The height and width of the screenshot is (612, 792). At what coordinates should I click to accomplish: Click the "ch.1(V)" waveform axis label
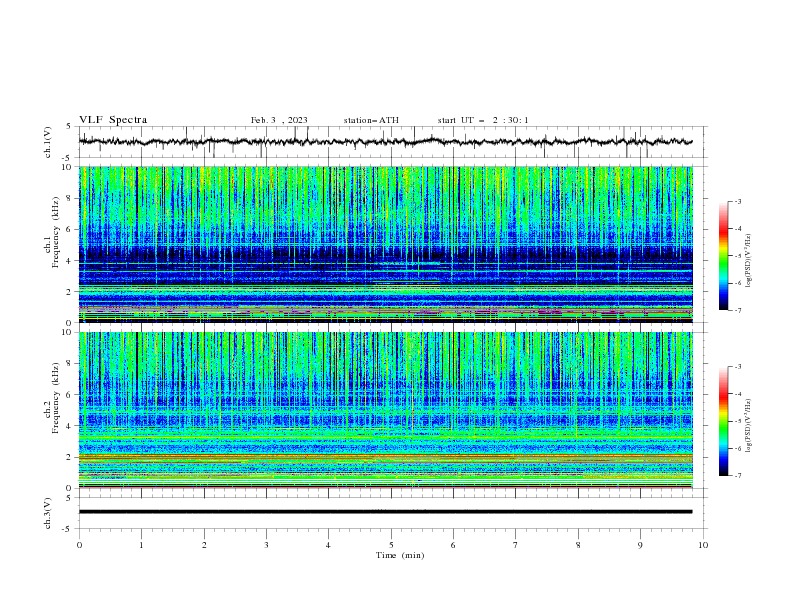pos(48,142)
